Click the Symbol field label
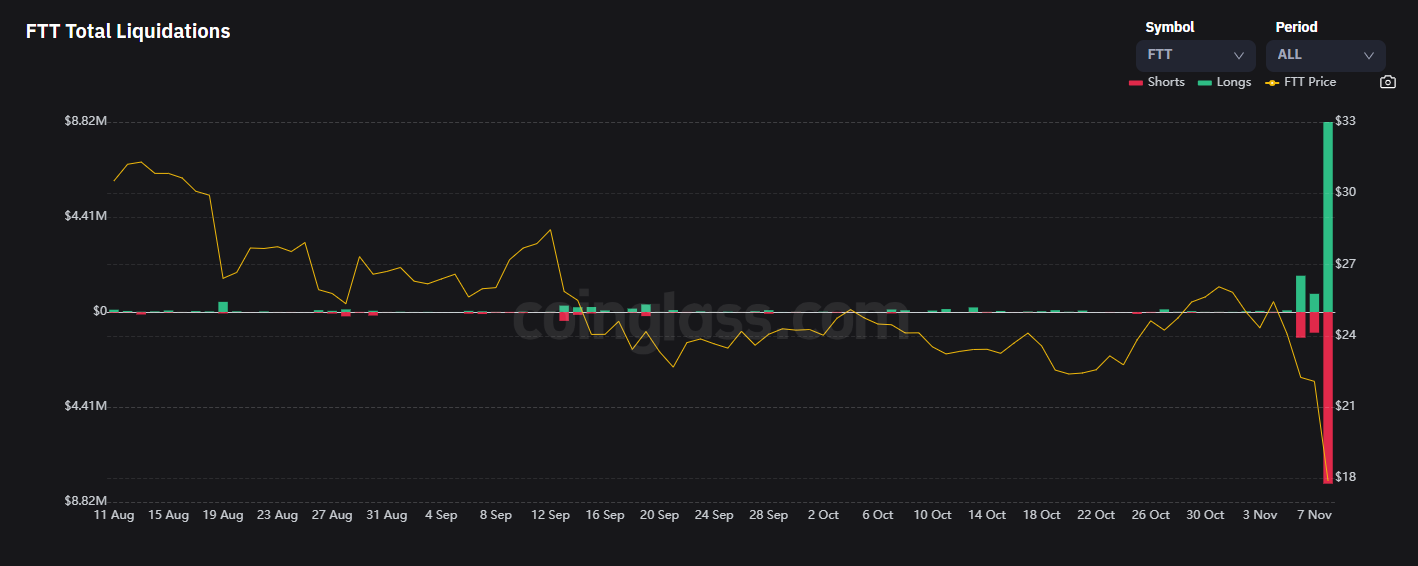The width and height of the screenshot is (1418, 566). pyautogui.click(x=1170, y=27)
